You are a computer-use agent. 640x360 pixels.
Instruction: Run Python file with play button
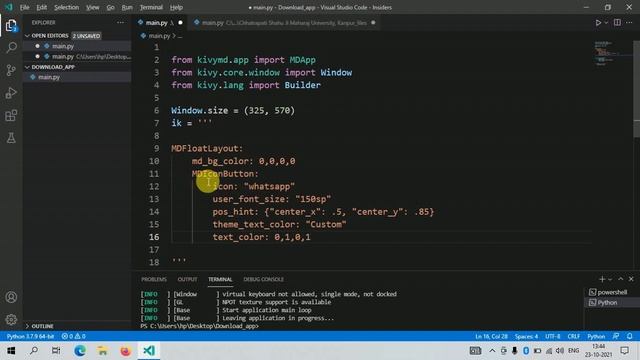coord(598,23)
